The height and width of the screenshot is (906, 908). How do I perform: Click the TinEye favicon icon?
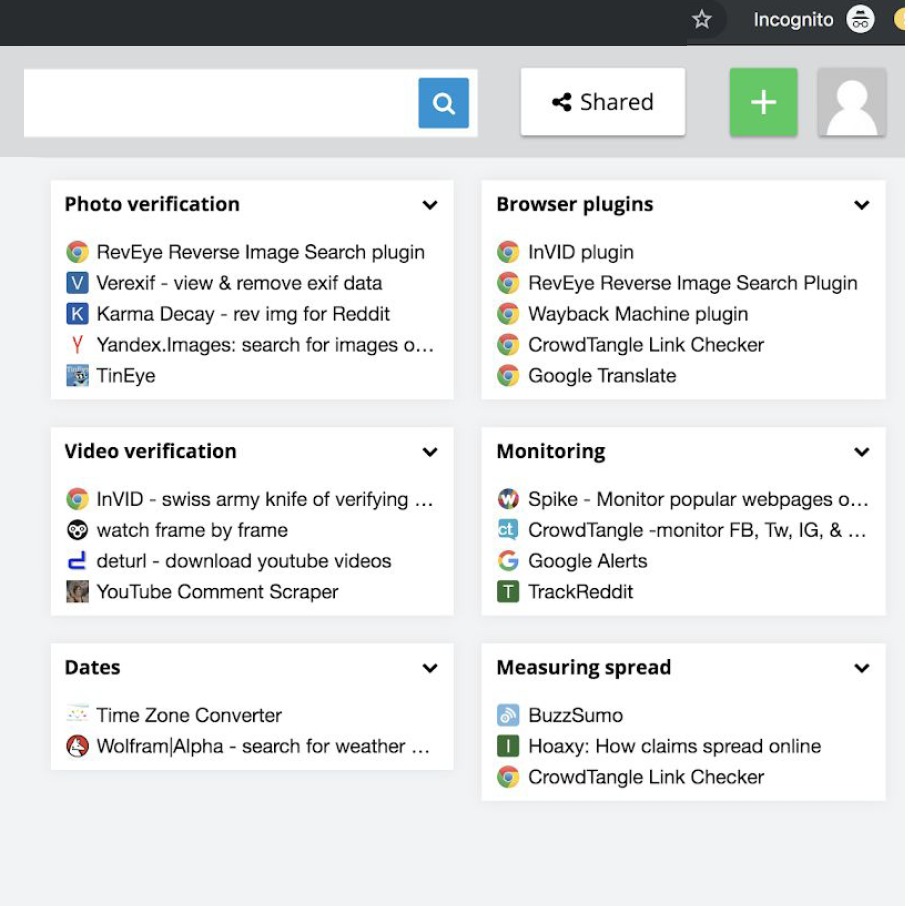[77, 376]
